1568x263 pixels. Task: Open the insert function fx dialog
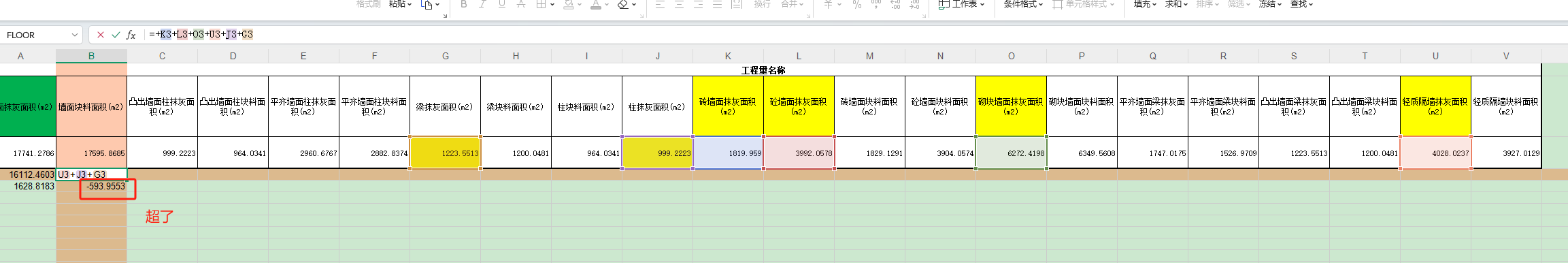131,35
